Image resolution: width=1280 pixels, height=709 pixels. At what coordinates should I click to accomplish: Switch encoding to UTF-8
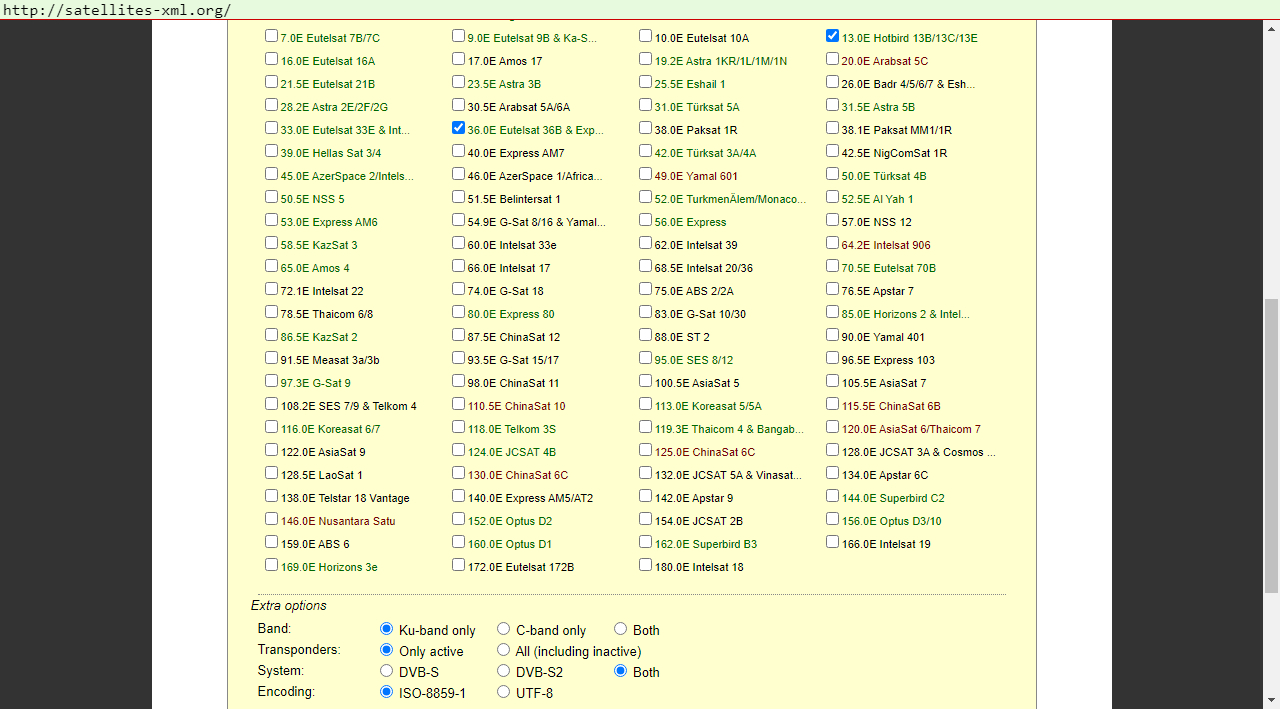[504, 692]
